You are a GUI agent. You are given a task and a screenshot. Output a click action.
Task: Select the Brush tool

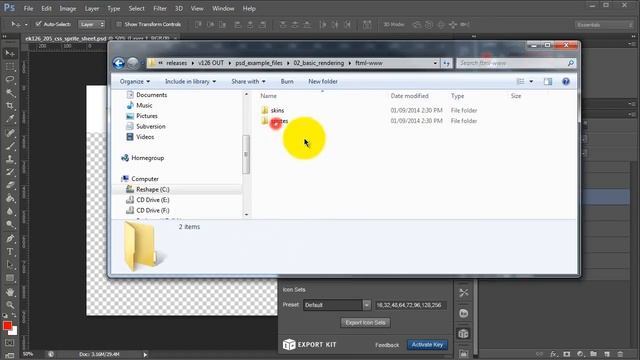tap(10, 146)
